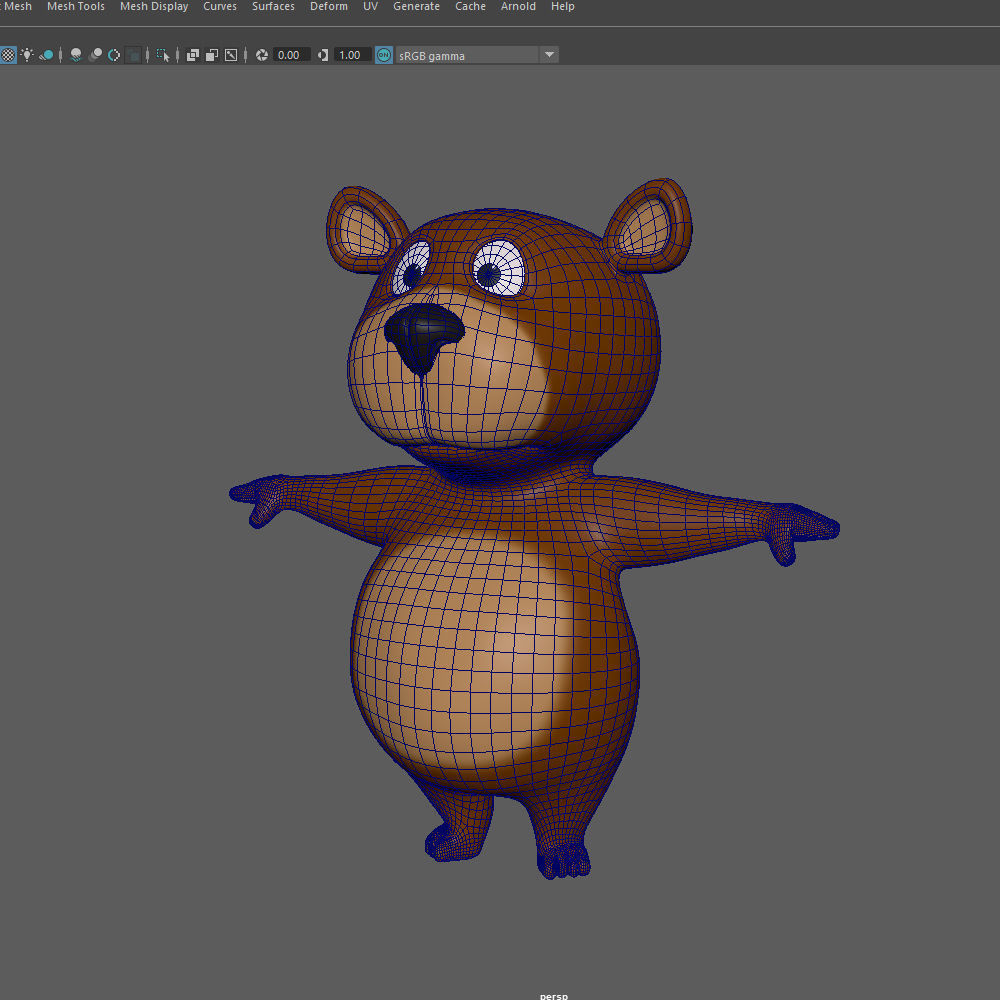This screenshot has height=1000, width=1000.
Task: Open the Generate menu
Action: (x=416, y=6)
